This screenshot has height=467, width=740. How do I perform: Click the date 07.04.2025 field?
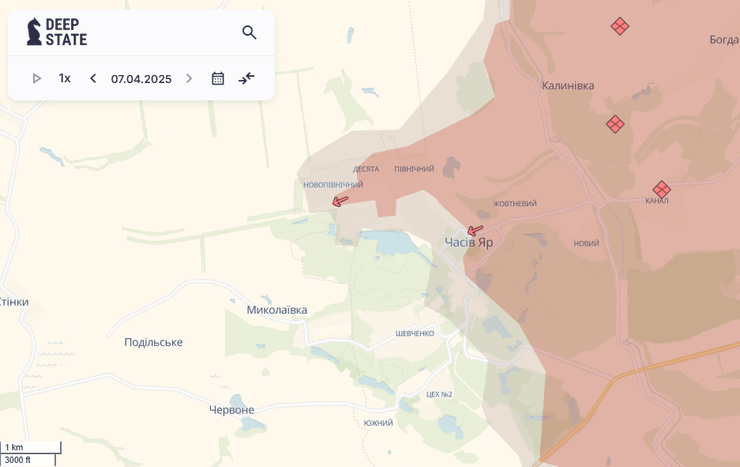141,79
